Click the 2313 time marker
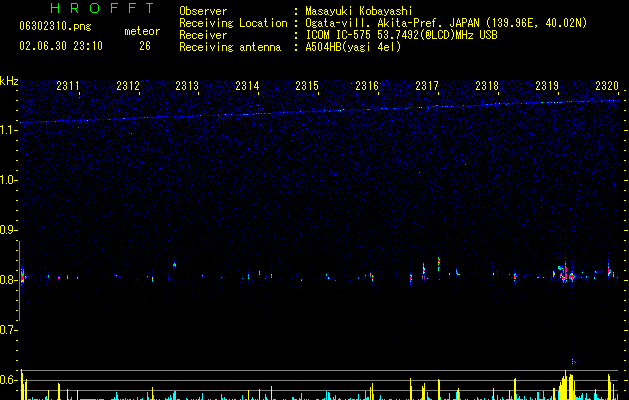The width and height of the screenshot is (629, 400). 187,86
